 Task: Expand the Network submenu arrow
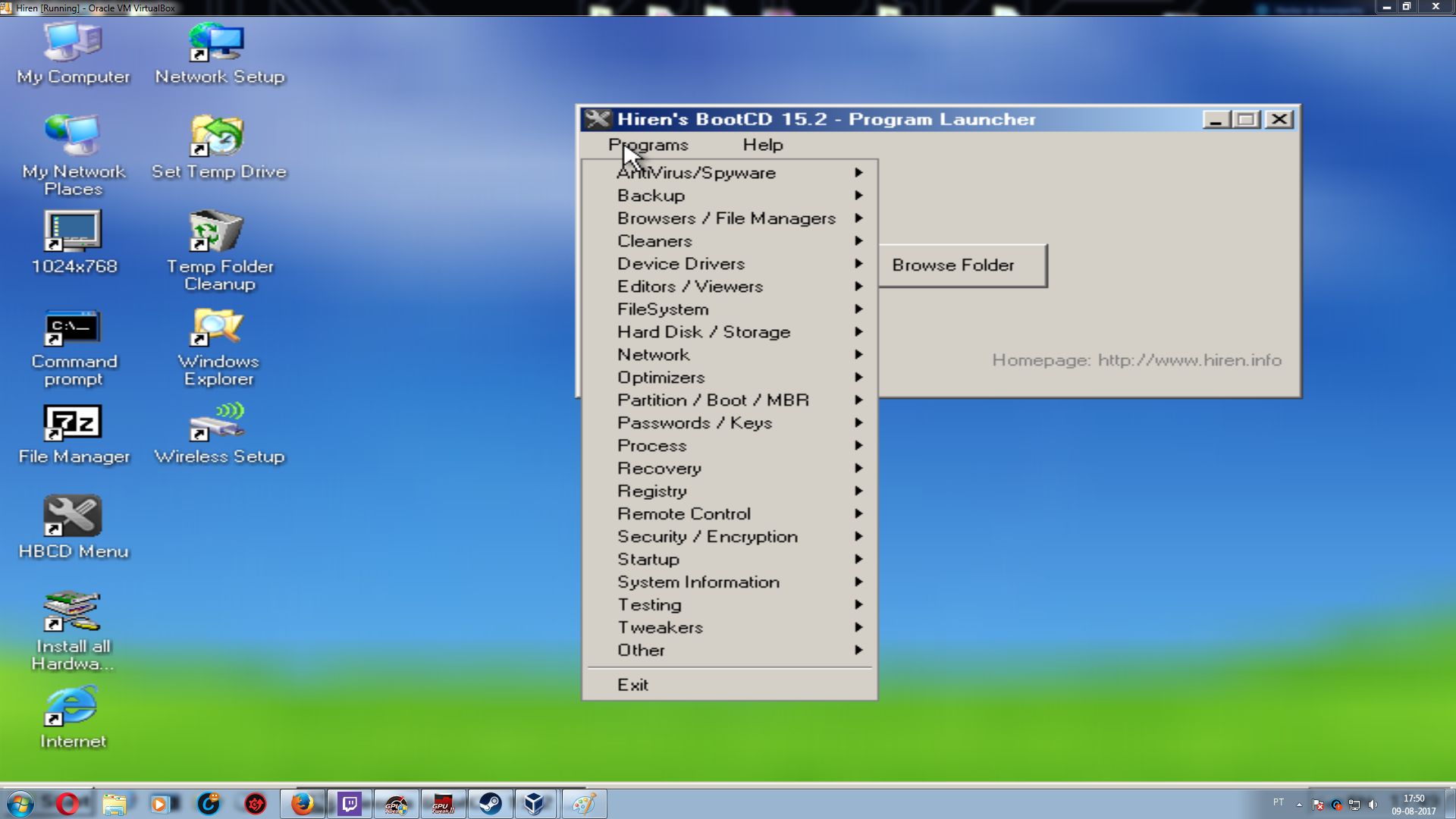[858, 355]
